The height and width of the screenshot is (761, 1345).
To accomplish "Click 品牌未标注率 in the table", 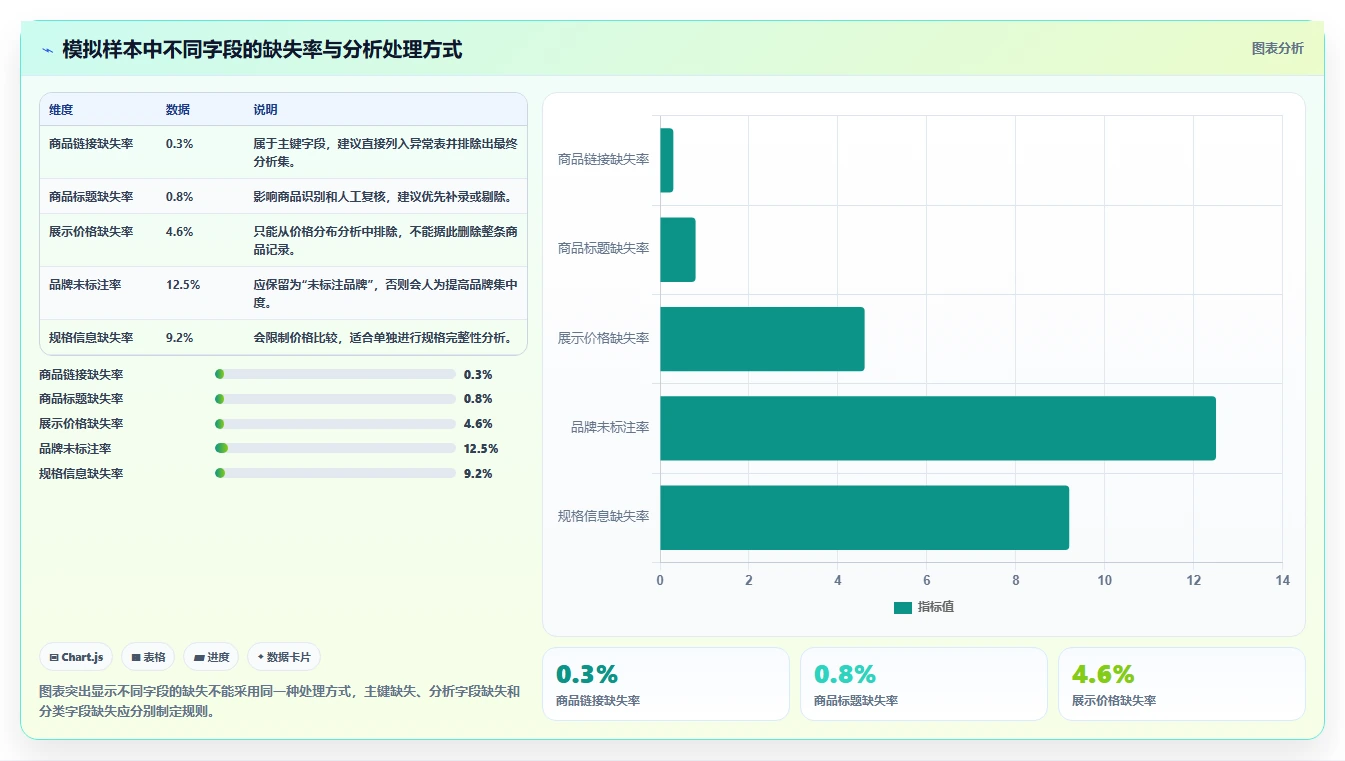I will click(x=85, y=284).
